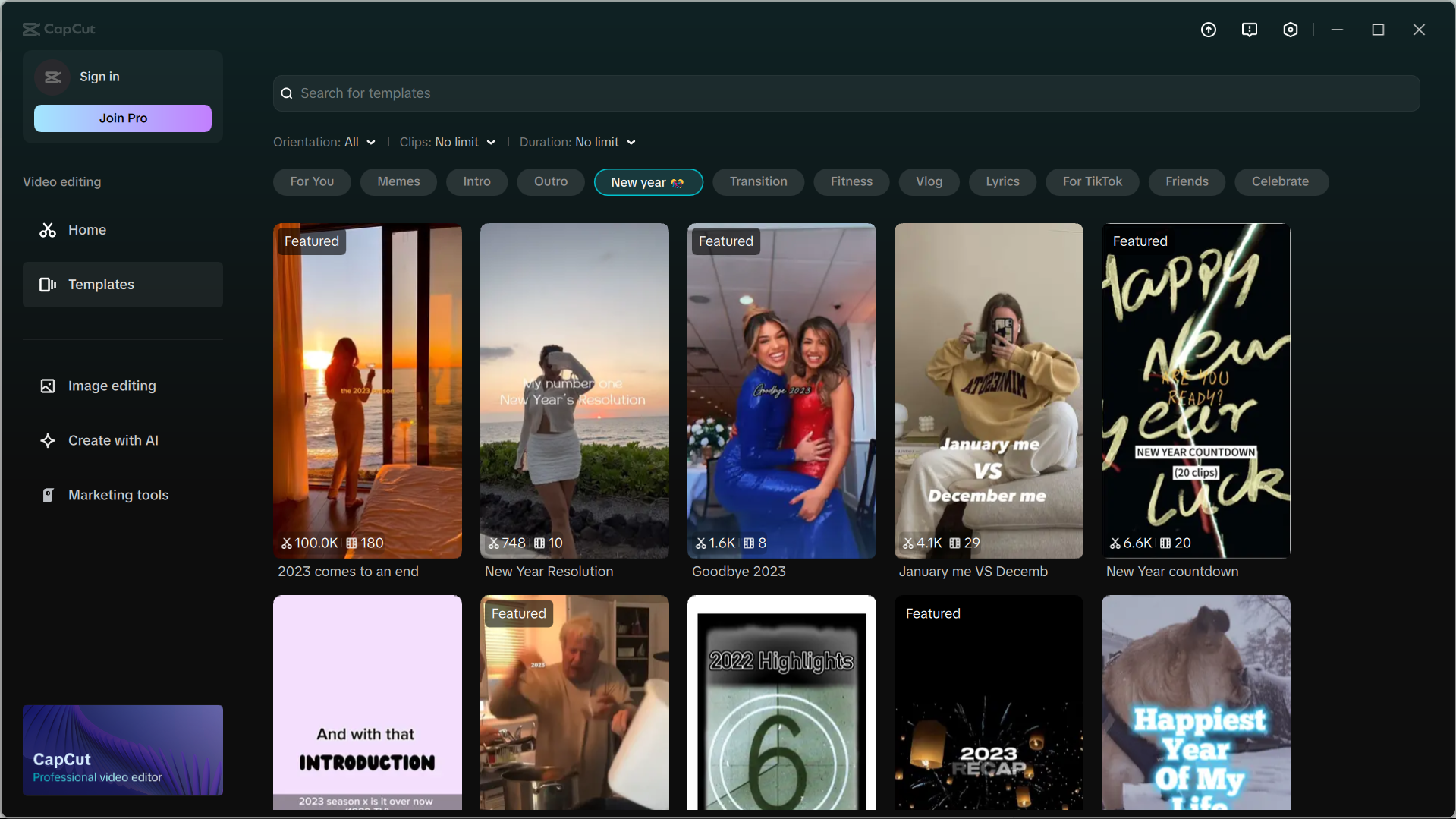Click the search magnifier icon

click(x=287, y=93)
